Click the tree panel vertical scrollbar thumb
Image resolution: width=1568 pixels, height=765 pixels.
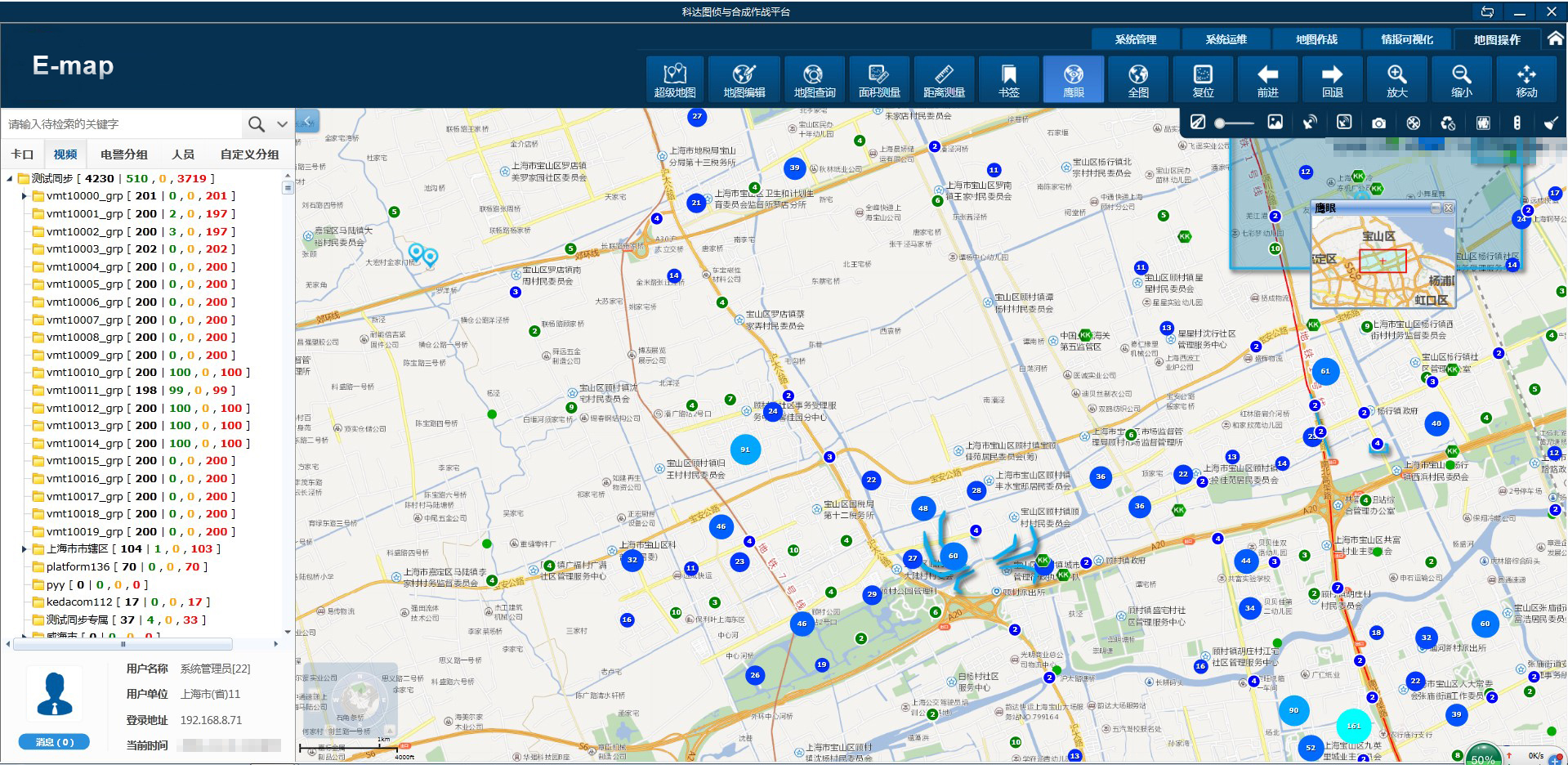click(287, 187)
